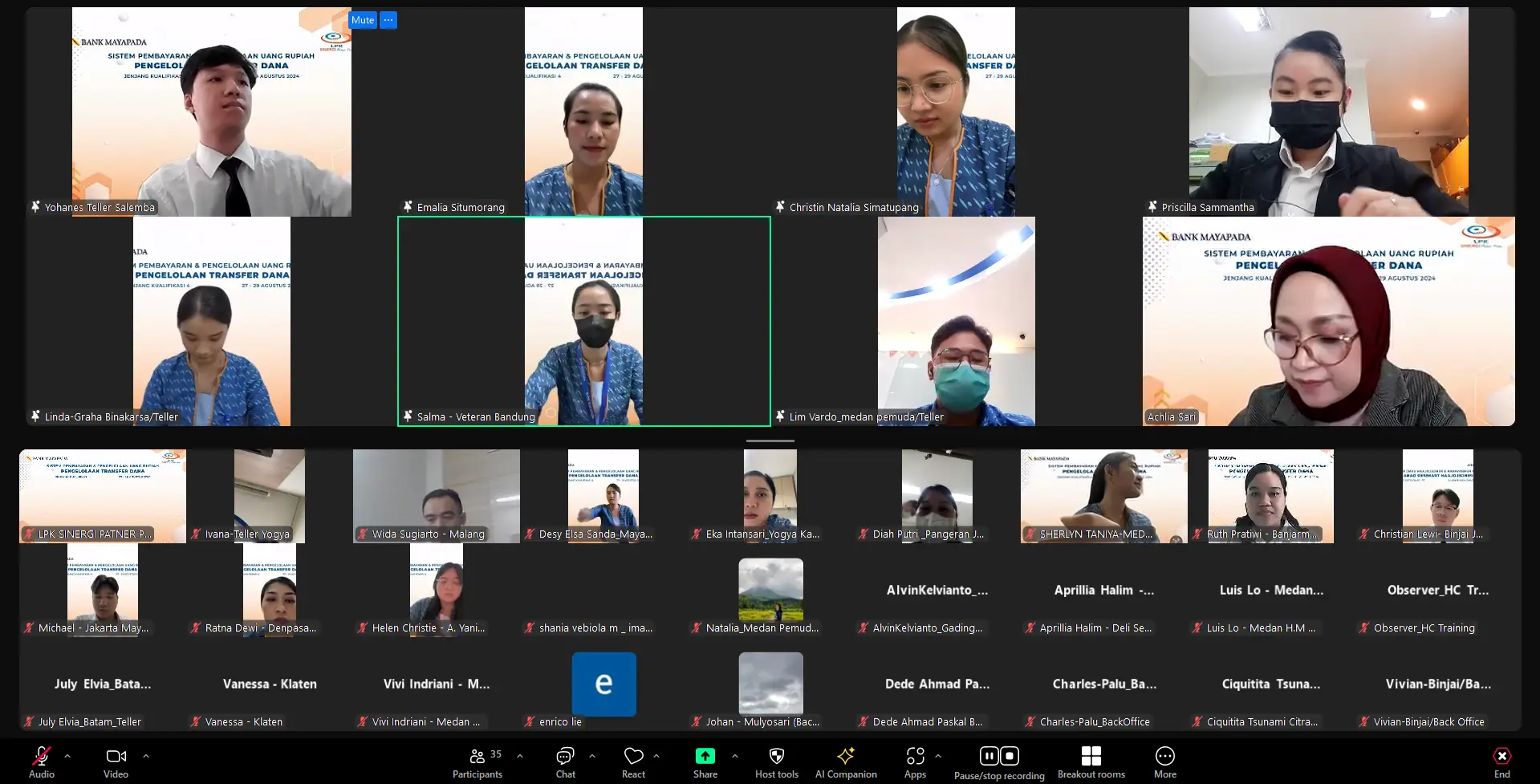Open the More menu in toolbar
1540x784 pixels.
(1164, 762)
